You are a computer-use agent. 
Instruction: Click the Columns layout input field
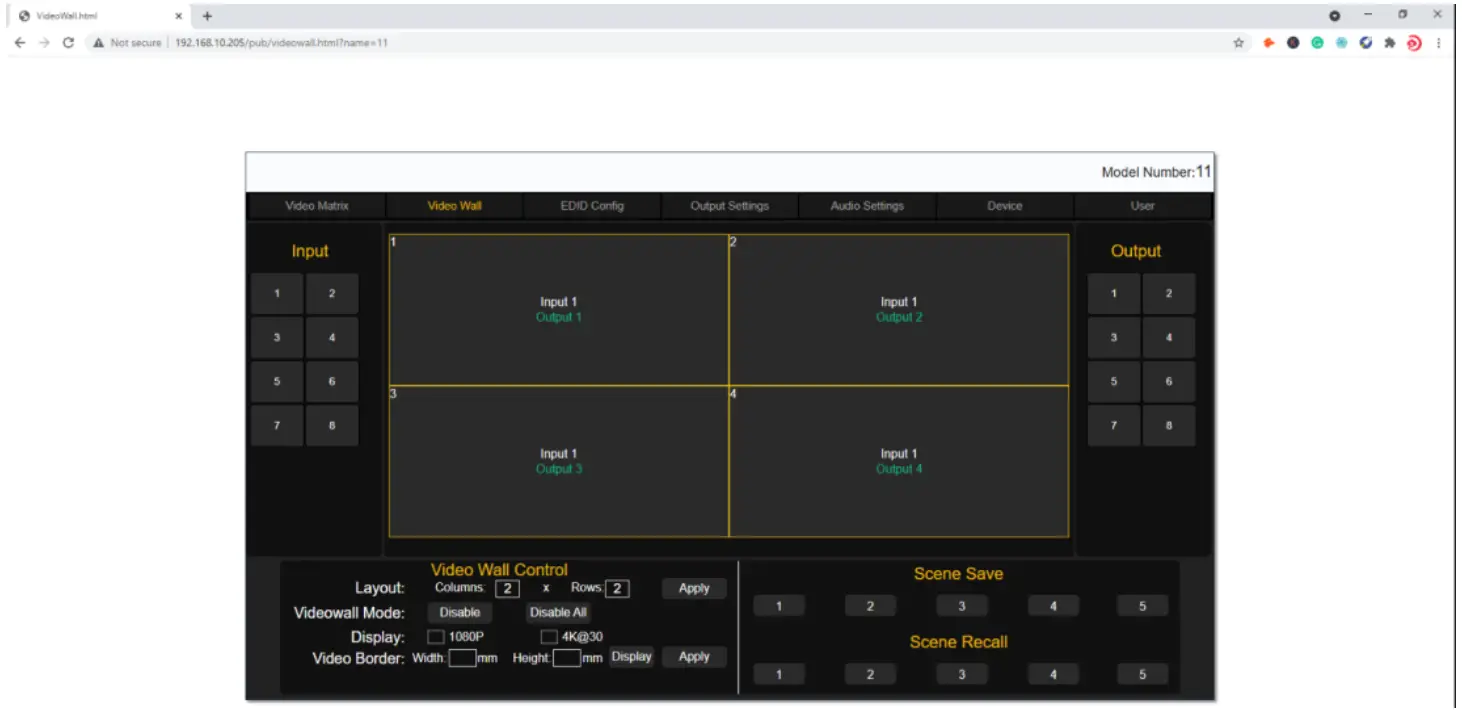506,588
